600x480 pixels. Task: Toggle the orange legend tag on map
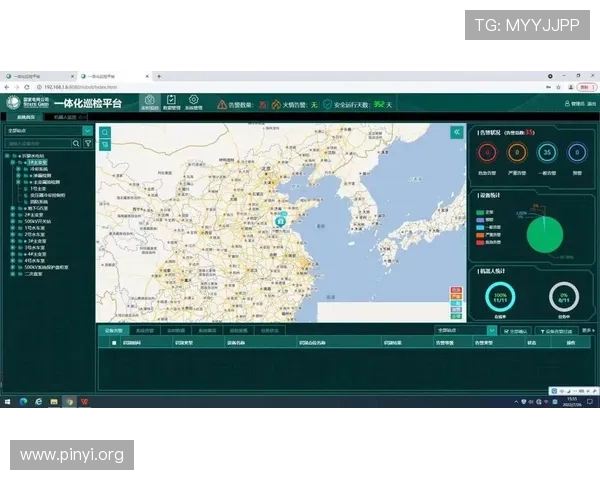pyautogui.click(x=456, y=297)
